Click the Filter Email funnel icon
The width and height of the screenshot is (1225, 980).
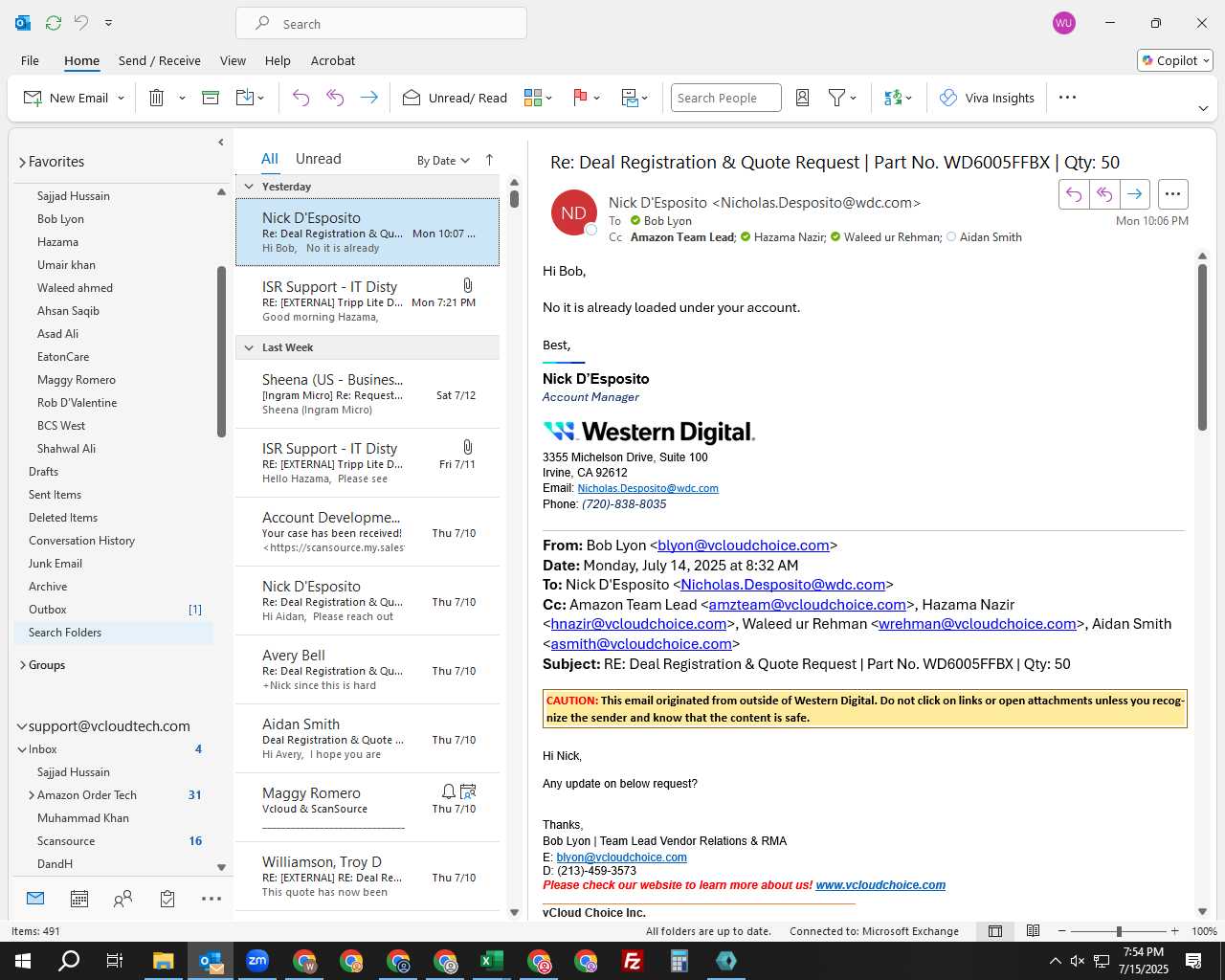tap(836, 98)
